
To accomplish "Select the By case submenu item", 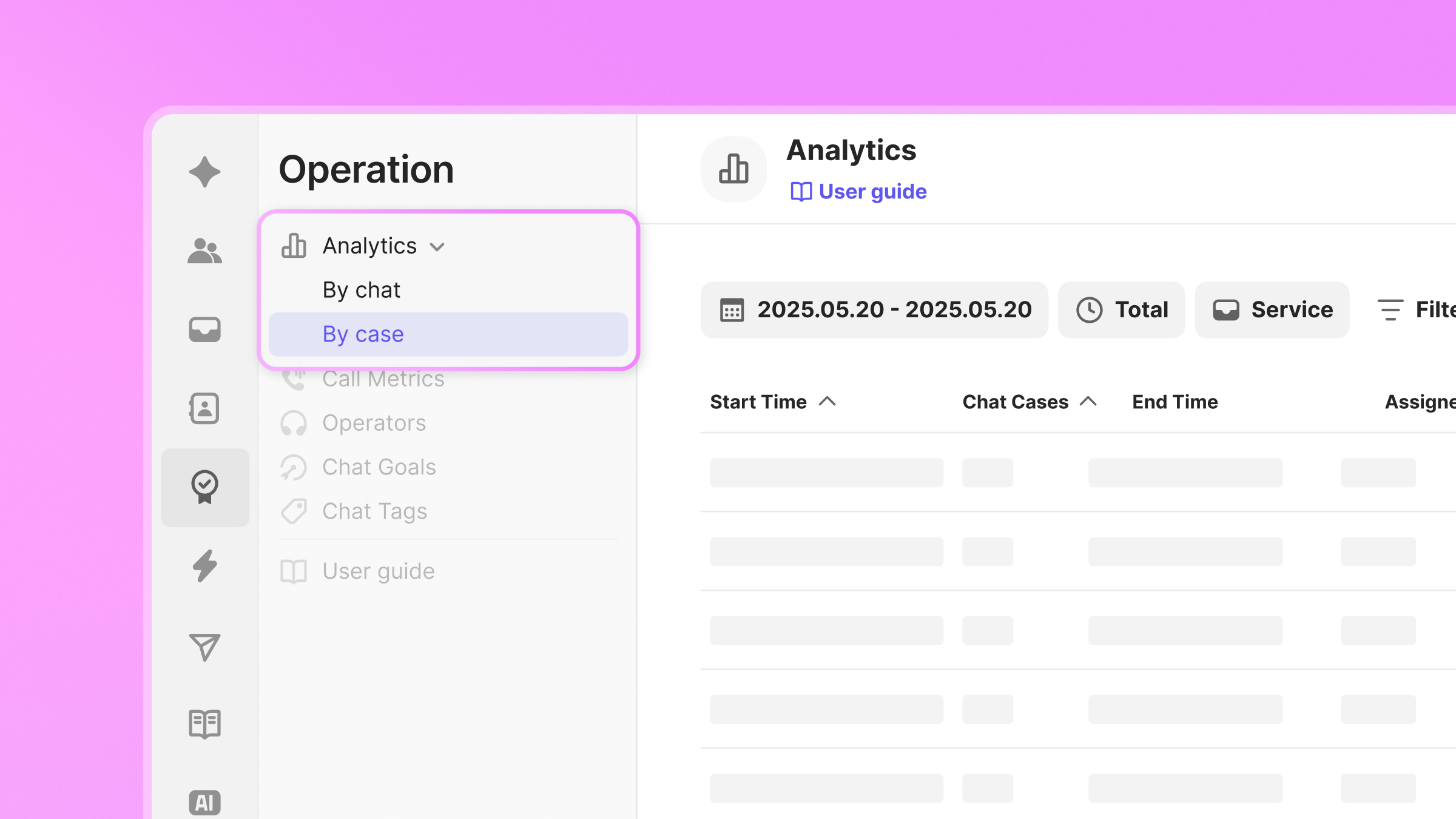I will click(363, 334).
